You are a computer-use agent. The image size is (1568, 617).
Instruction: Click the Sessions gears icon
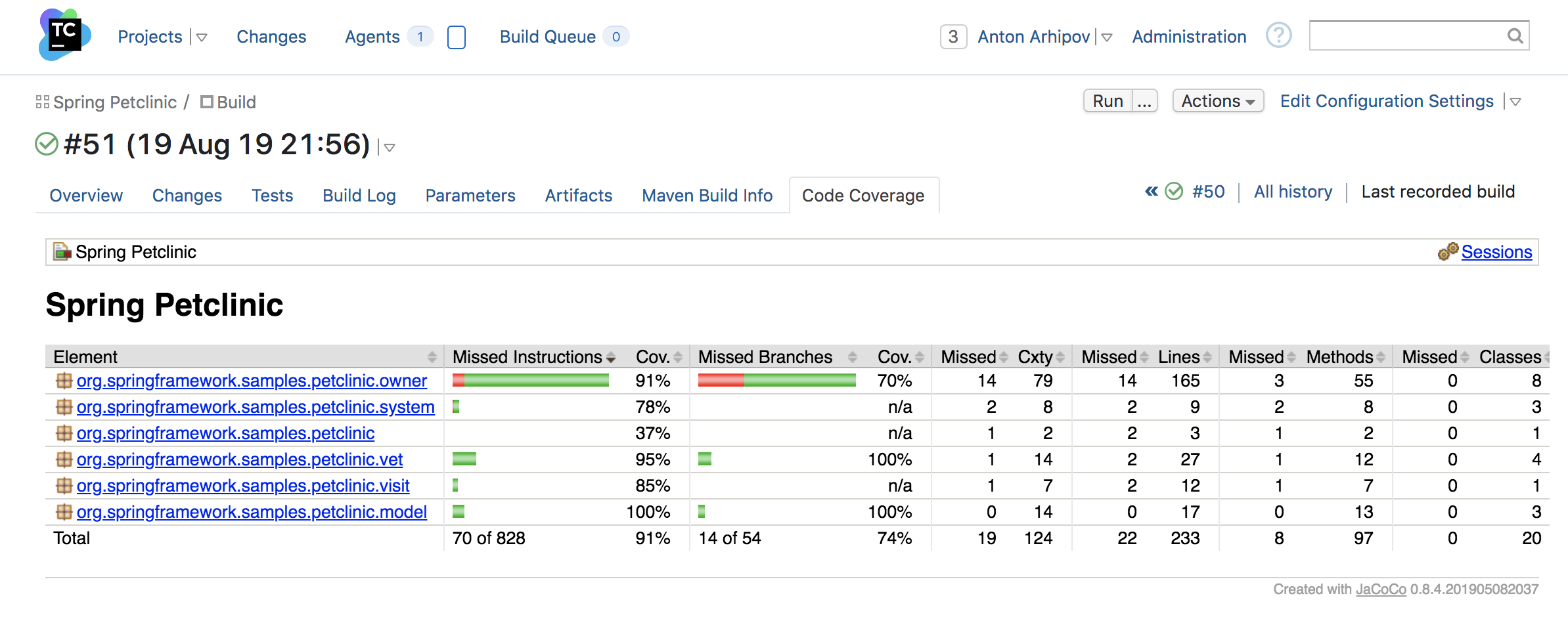tap(1448, 251)
